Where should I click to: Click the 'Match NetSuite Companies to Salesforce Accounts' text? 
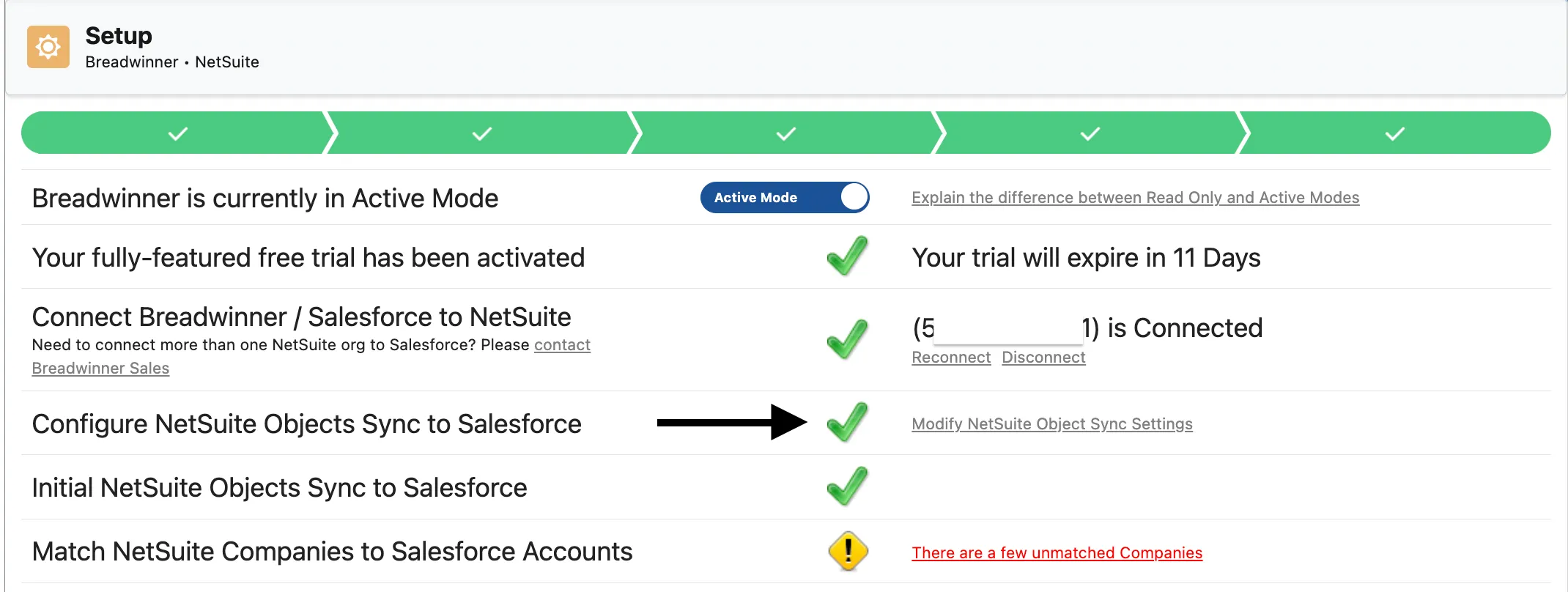pyautogui.click(x=332, y=552)
